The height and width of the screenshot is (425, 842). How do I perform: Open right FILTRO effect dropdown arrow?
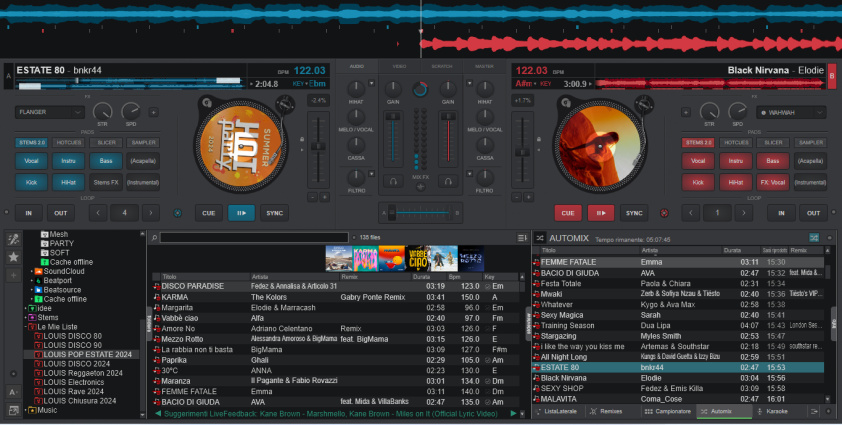pos(469,174)
